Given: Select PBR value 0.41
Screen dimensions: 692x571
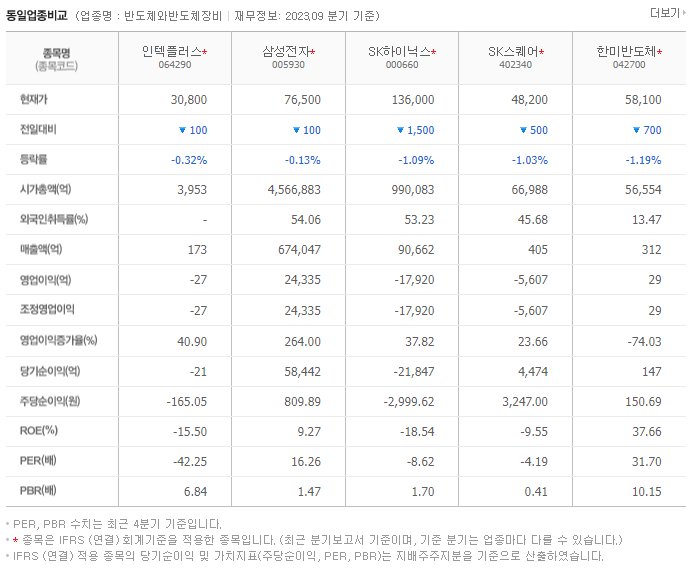Looking at the screenshot, I should (536, 492).
